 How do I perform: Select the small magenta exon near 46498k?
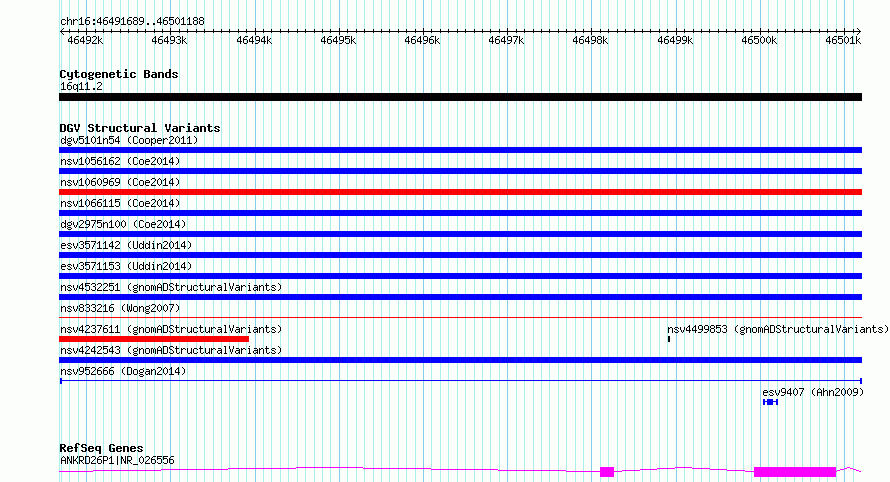click(607, 472)
